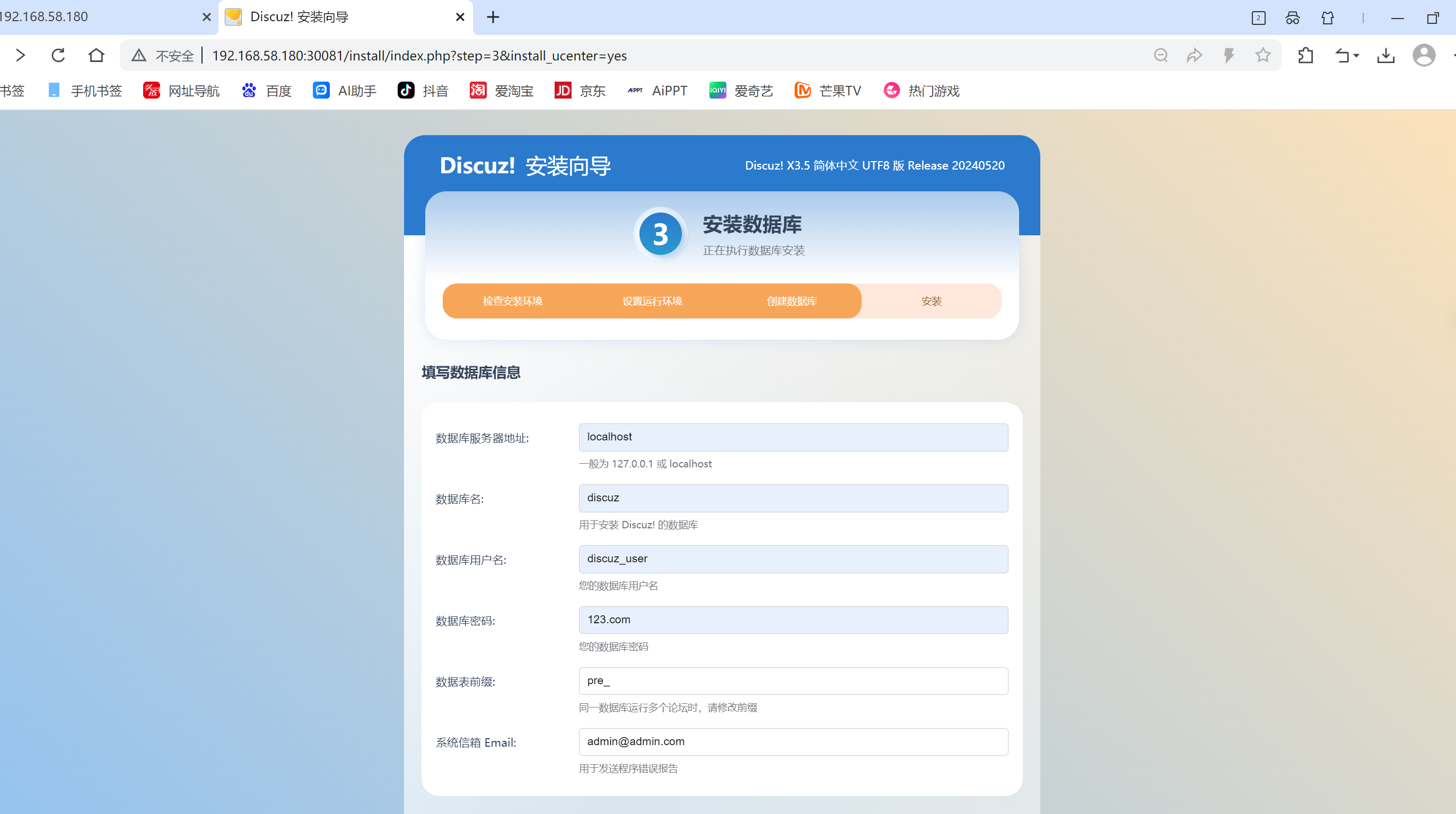The image size is (1456, 814).
Task: Click the 填写数据库信息 heading
Action: click(471, 373)
